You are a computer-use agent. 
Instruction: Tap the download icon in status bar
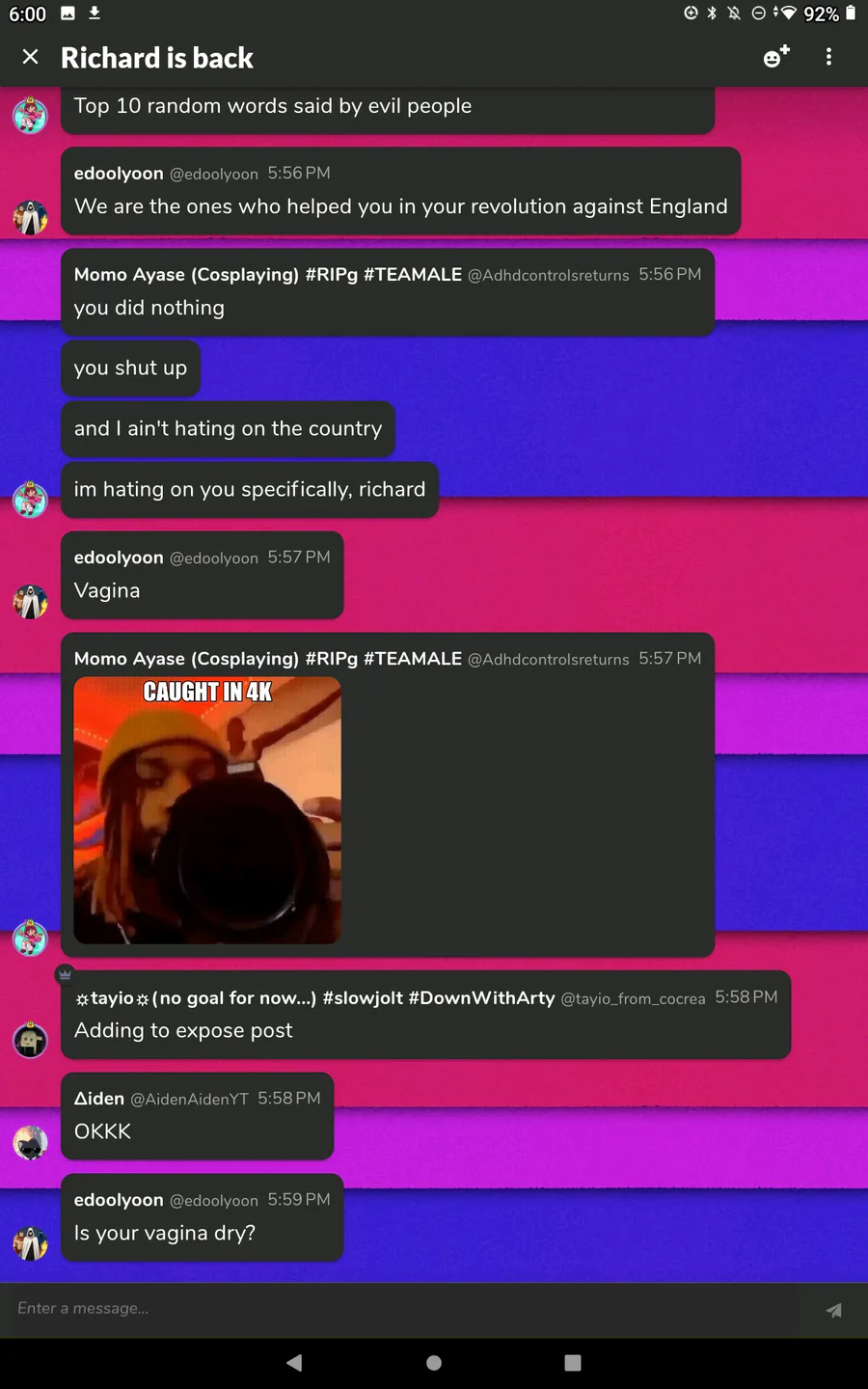point(95,13)
